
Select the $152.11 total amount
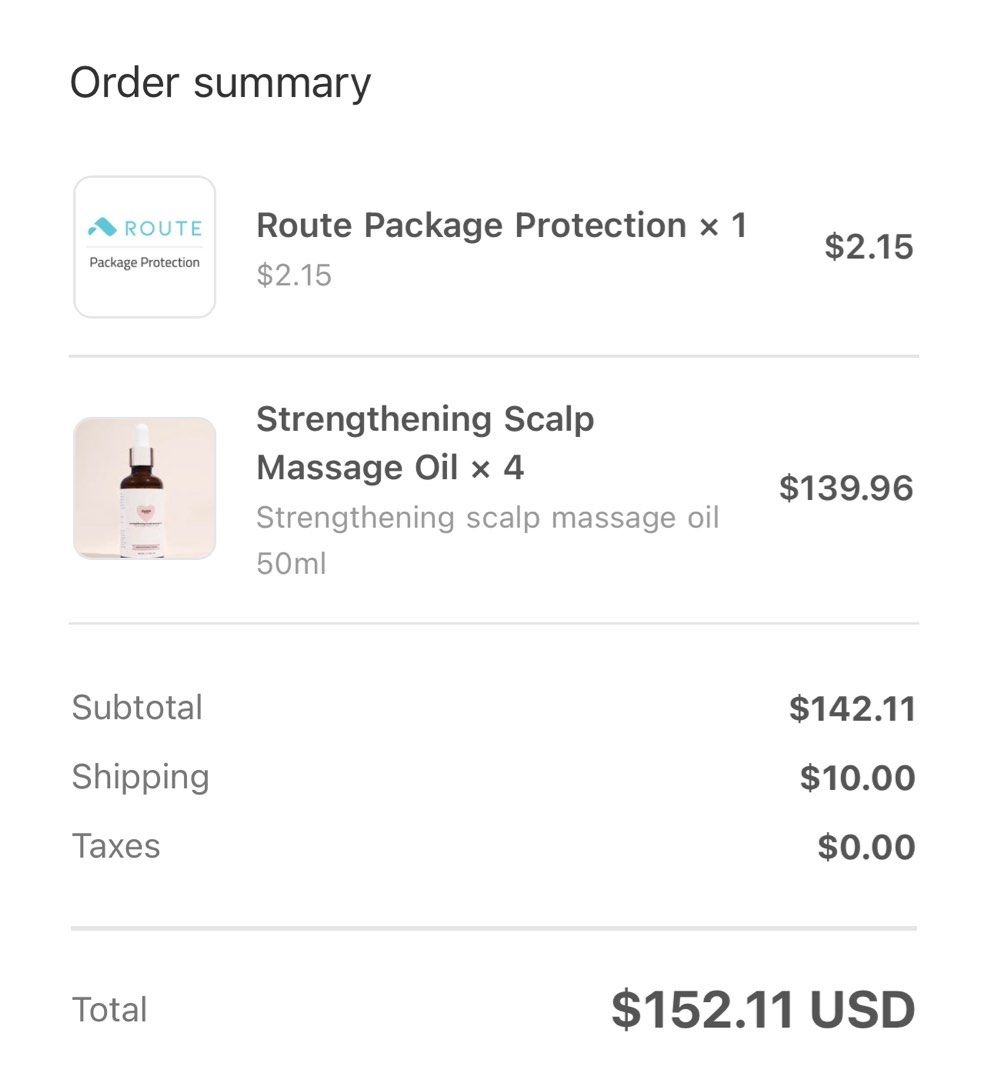tap(703, 1009)
